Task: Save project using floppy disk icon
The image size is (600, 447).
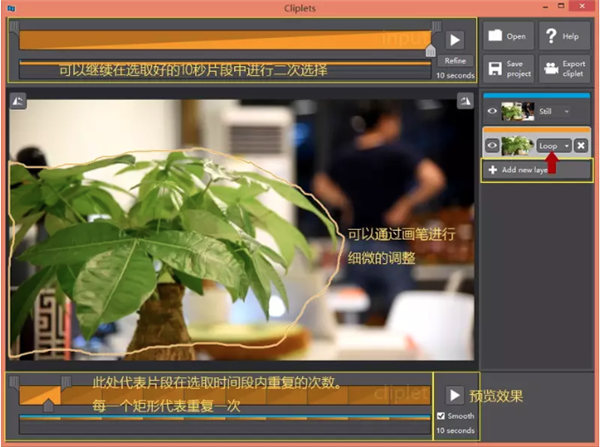Action: point(508,68)
